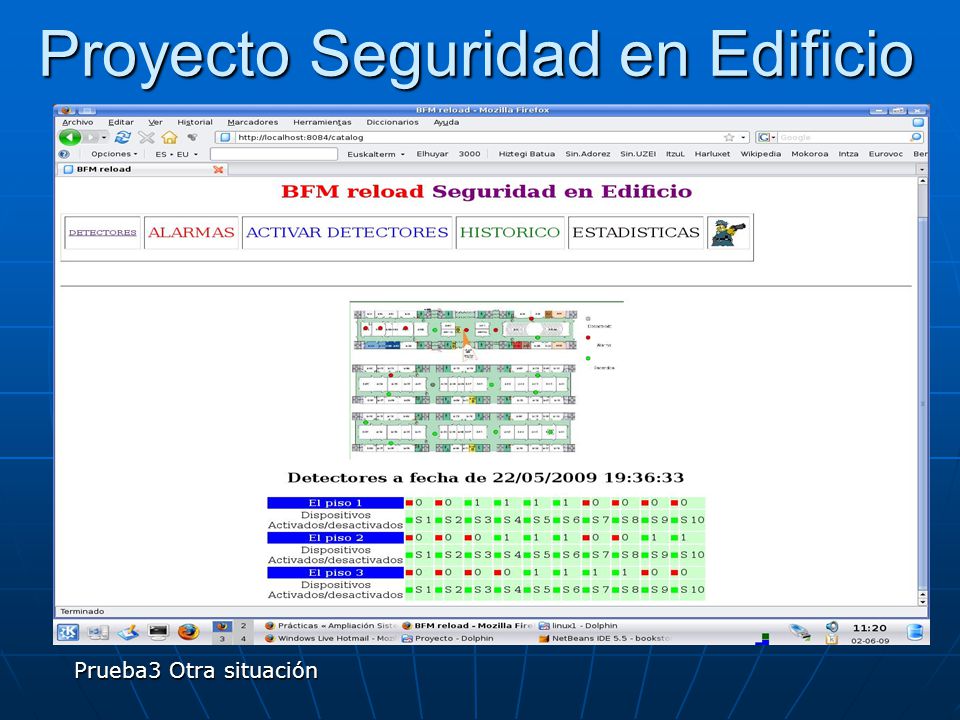This screenshot has height=720, width=960.
Task: Switch to virtual desktop 2
Action: 244,626
